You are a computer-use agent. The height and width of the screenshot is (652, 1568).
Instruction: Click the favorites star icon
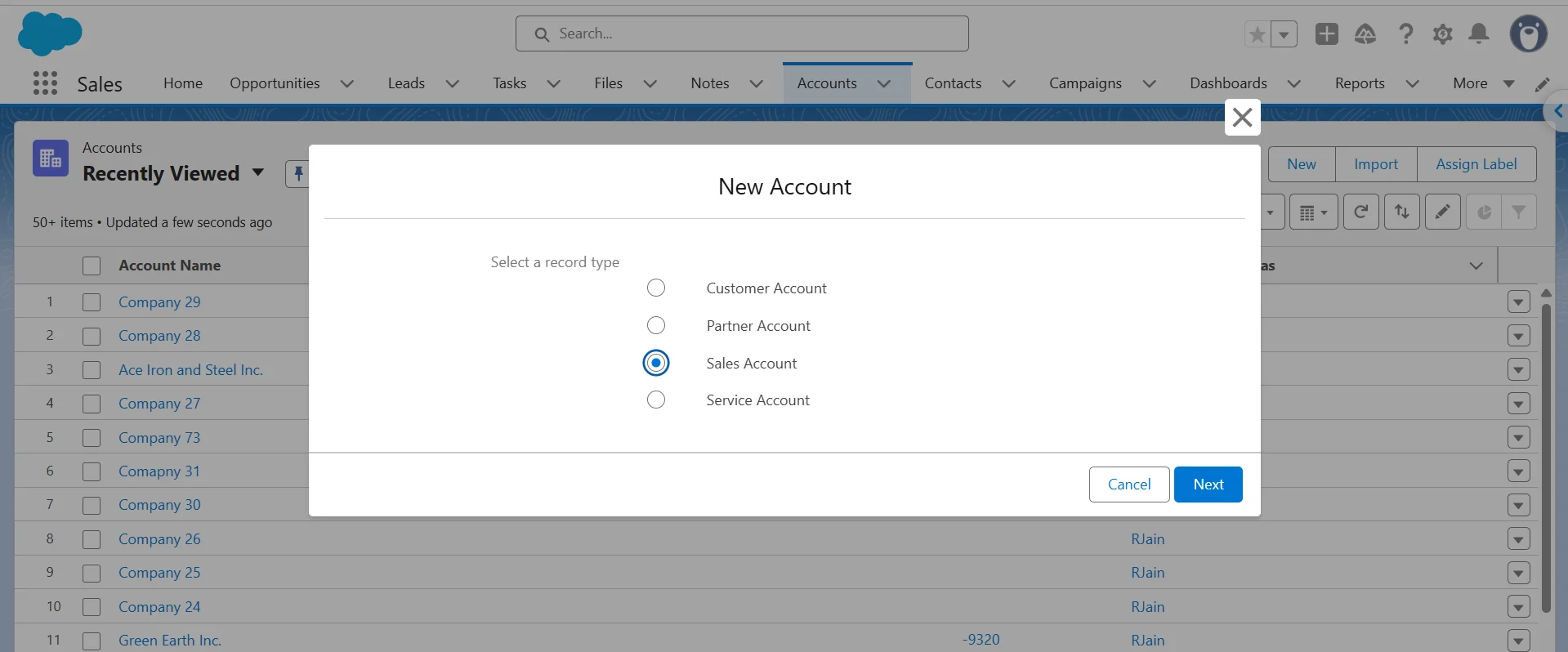[x=1258, y=34]
